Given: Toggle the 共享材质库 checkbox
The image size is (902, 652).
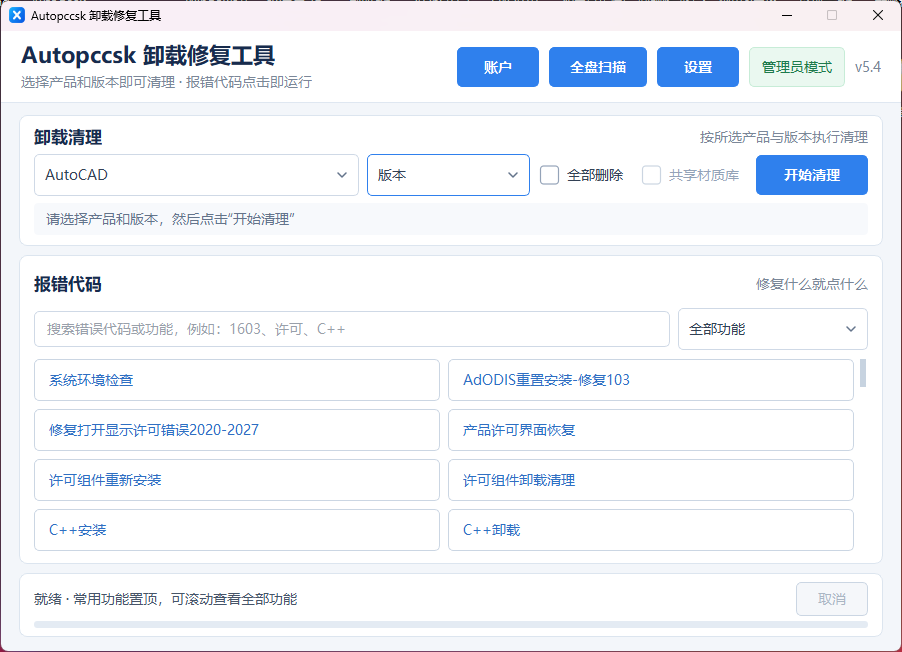Looking at the screenshot, I should (x=651, y=175).
